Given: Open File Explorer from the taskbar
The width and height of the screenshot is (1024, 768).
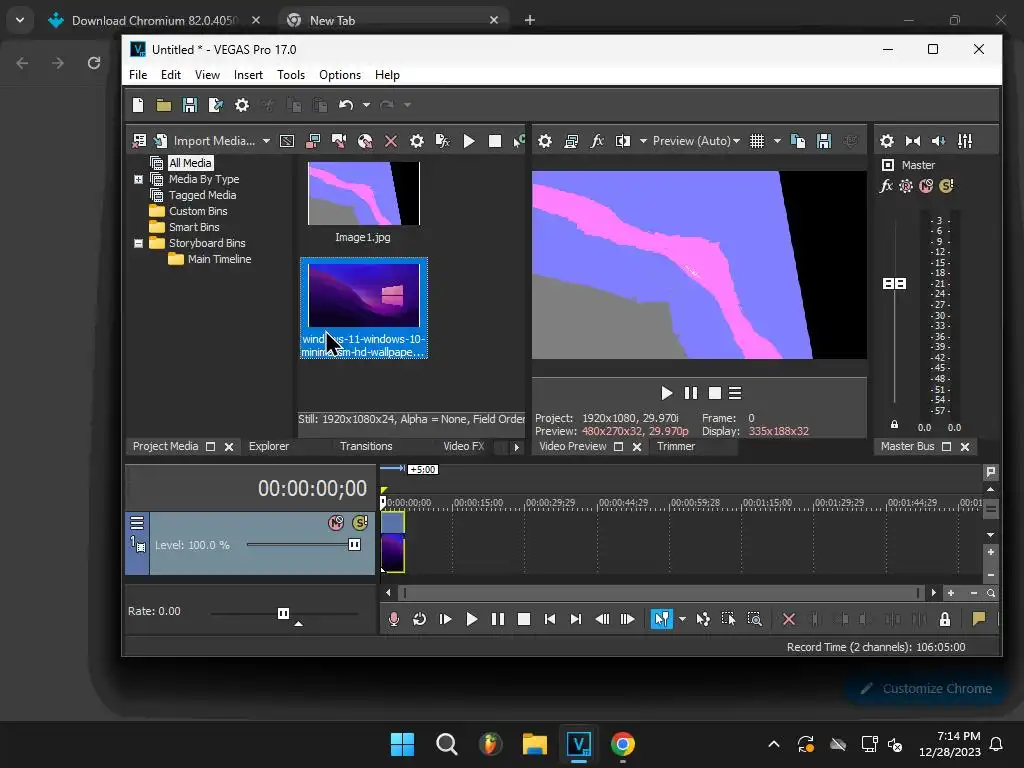Looking at the screenshot, I should point(534,744).
